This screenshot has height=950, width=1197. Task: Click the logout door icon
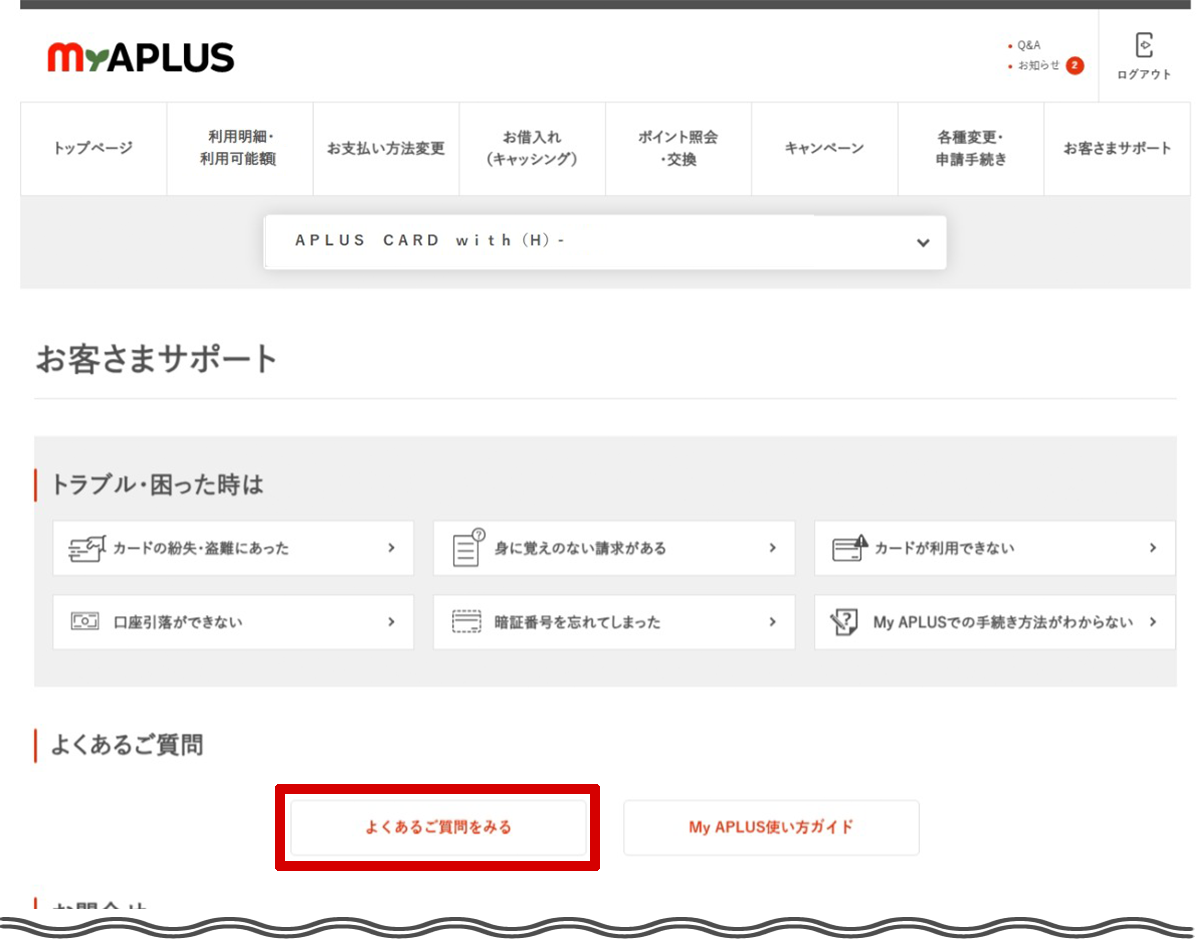click(1144, 45)
